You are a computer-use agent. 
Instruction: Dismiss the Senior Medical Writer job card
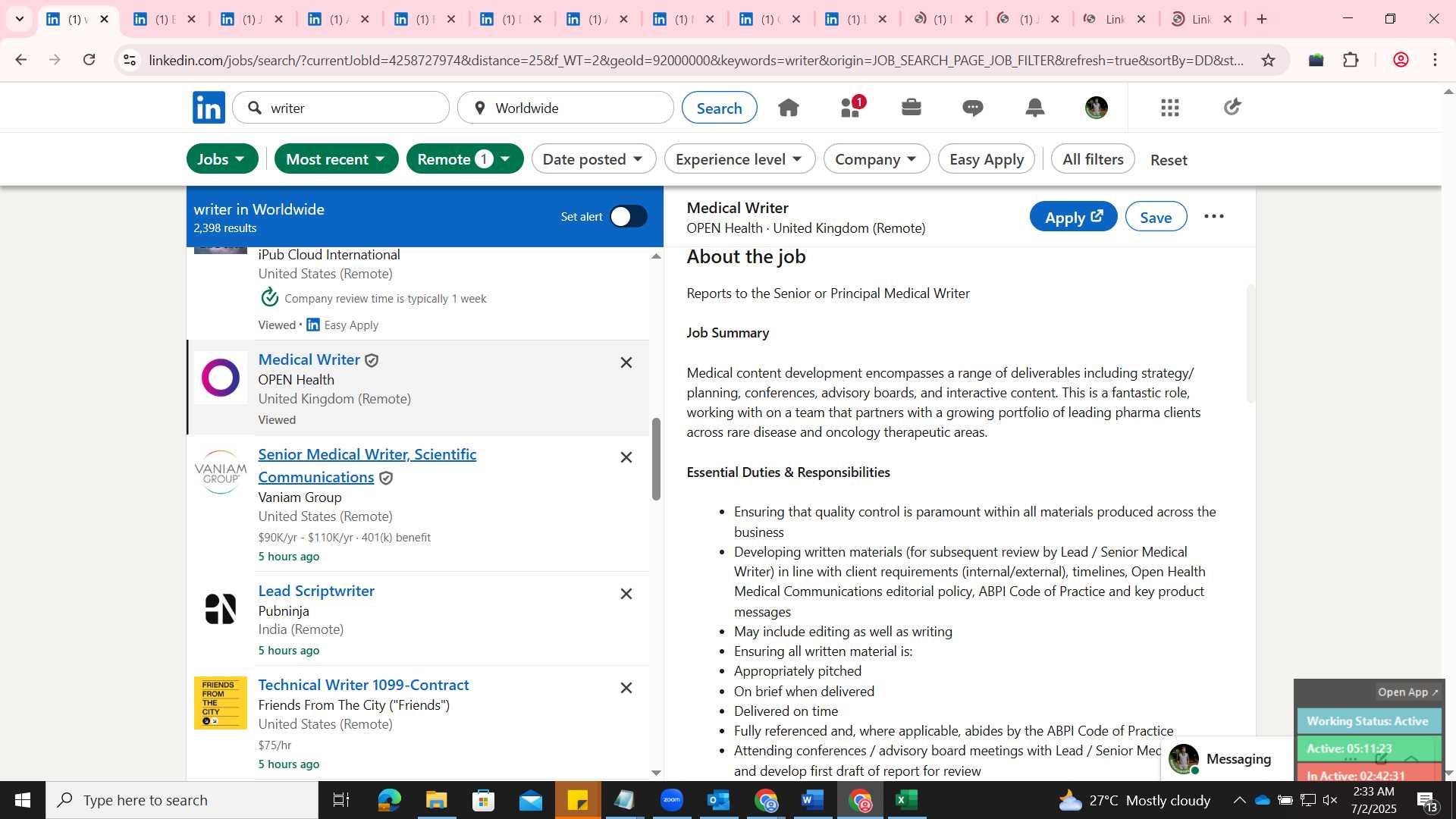626,457
